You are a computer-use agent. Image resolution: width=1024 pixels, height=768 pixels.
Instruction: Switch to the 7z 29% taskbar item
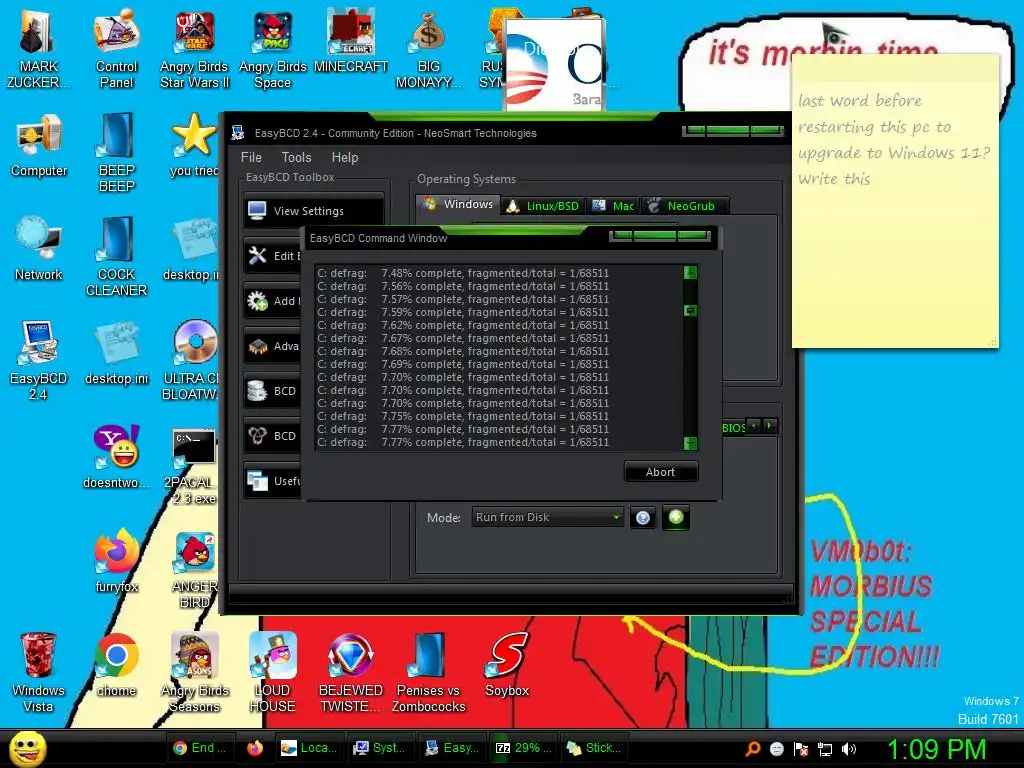pyautogui.click(x=523, y=748)
